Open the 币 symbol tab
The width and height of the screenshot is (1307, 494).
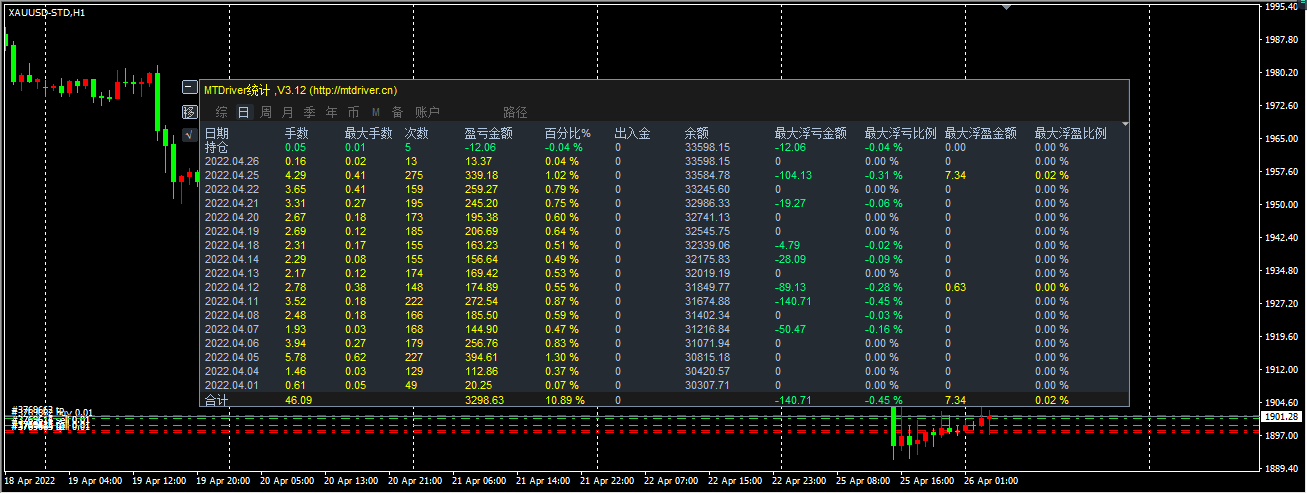tap(353, 112)
